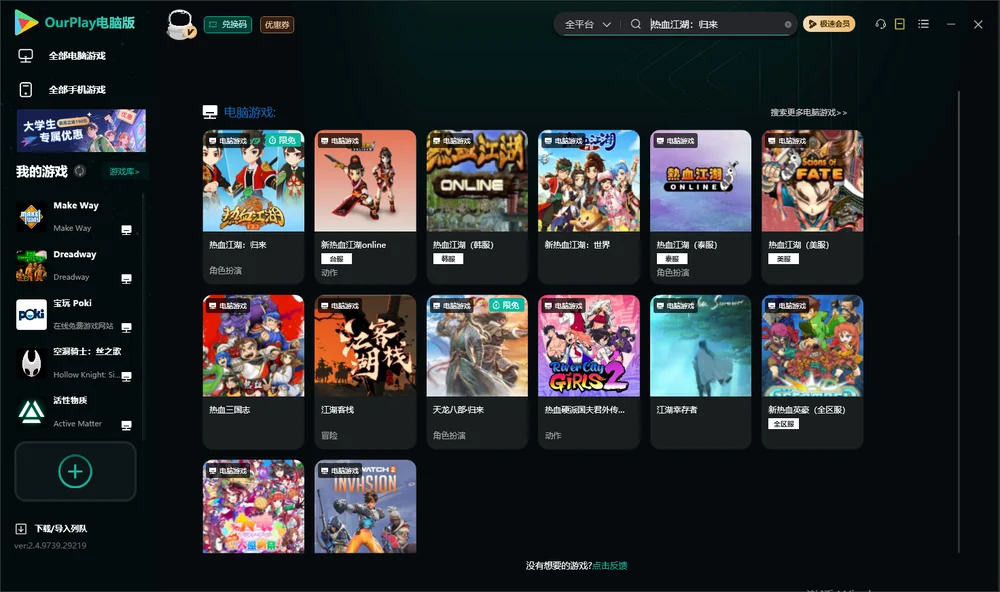This screenshot has height=592, width=1000.
Task: Expand the 全平台 platform dropdown
Action: pos(587,24)
